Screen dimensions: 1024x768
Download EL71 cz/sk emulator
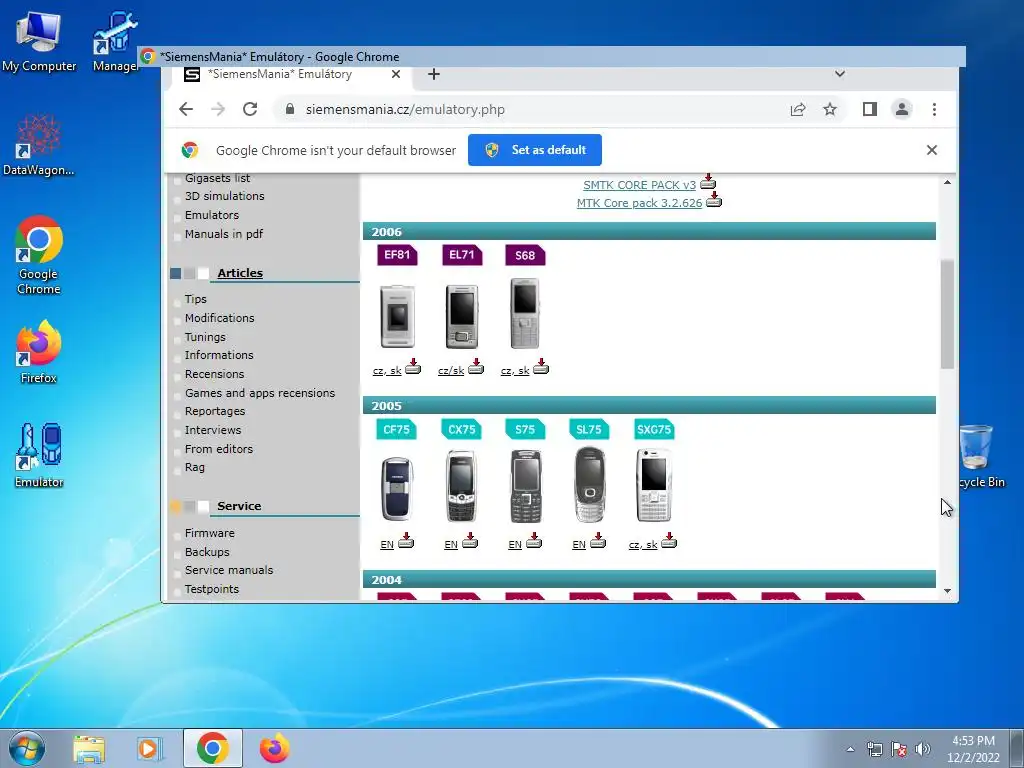[x=451, y=371]
